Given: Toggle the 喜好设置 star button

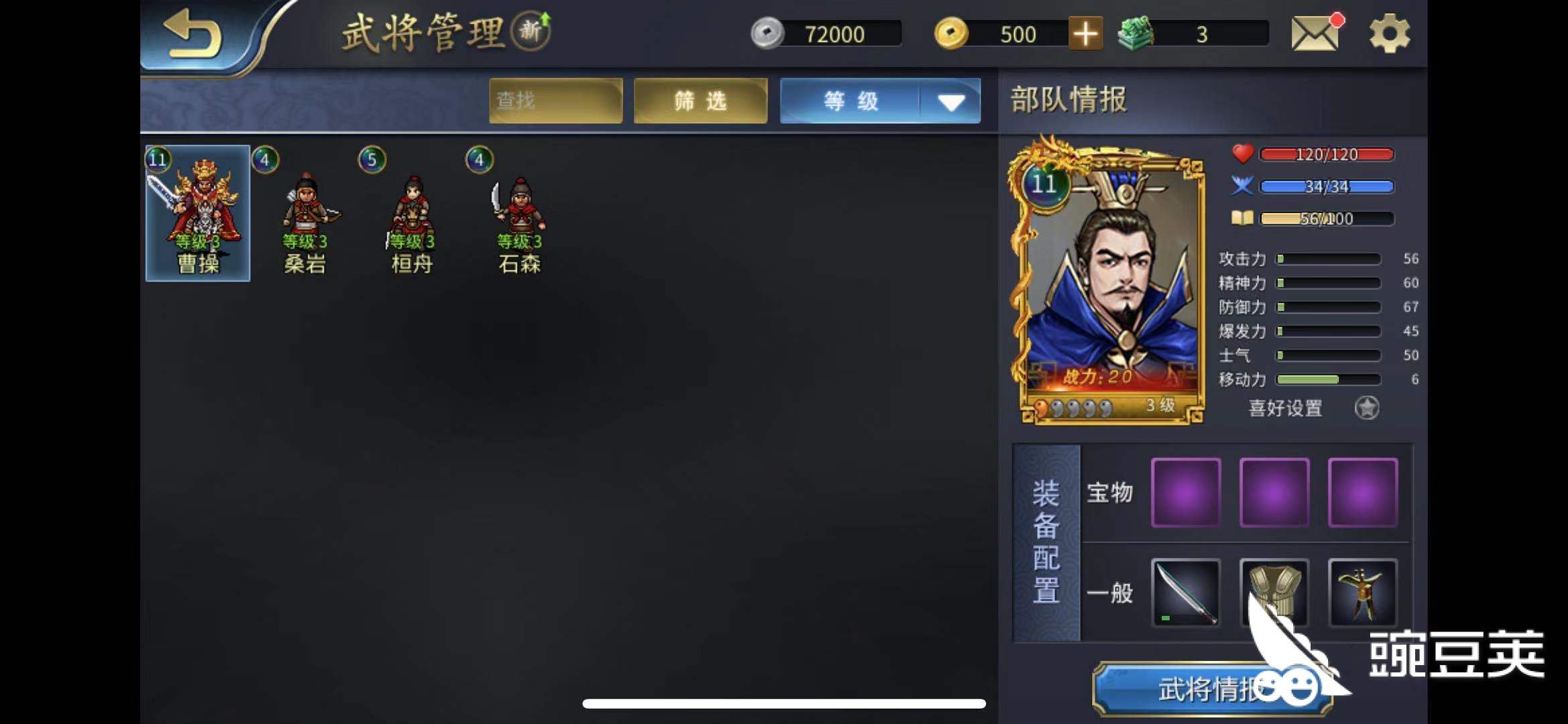Looking at the screenshot, I should pyautogui.click(x=1367, y=408).
